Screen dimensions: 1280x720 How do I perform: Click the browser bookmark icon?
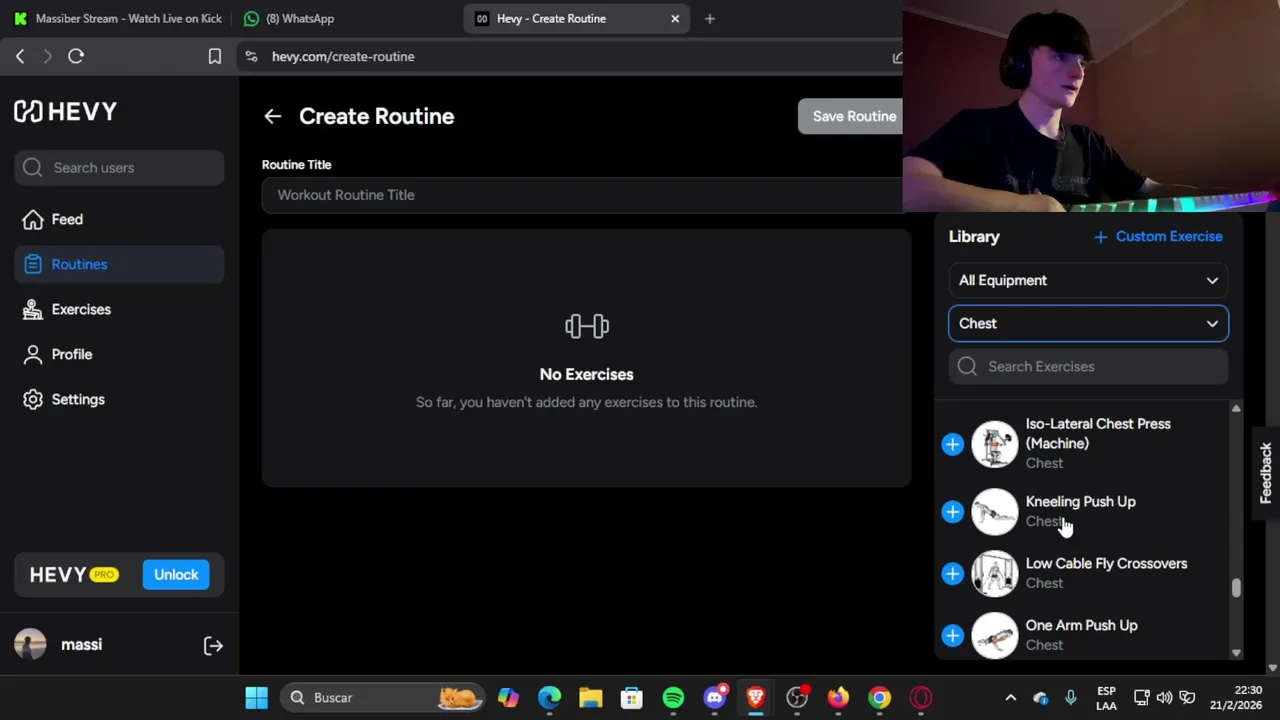click(214, 57)
